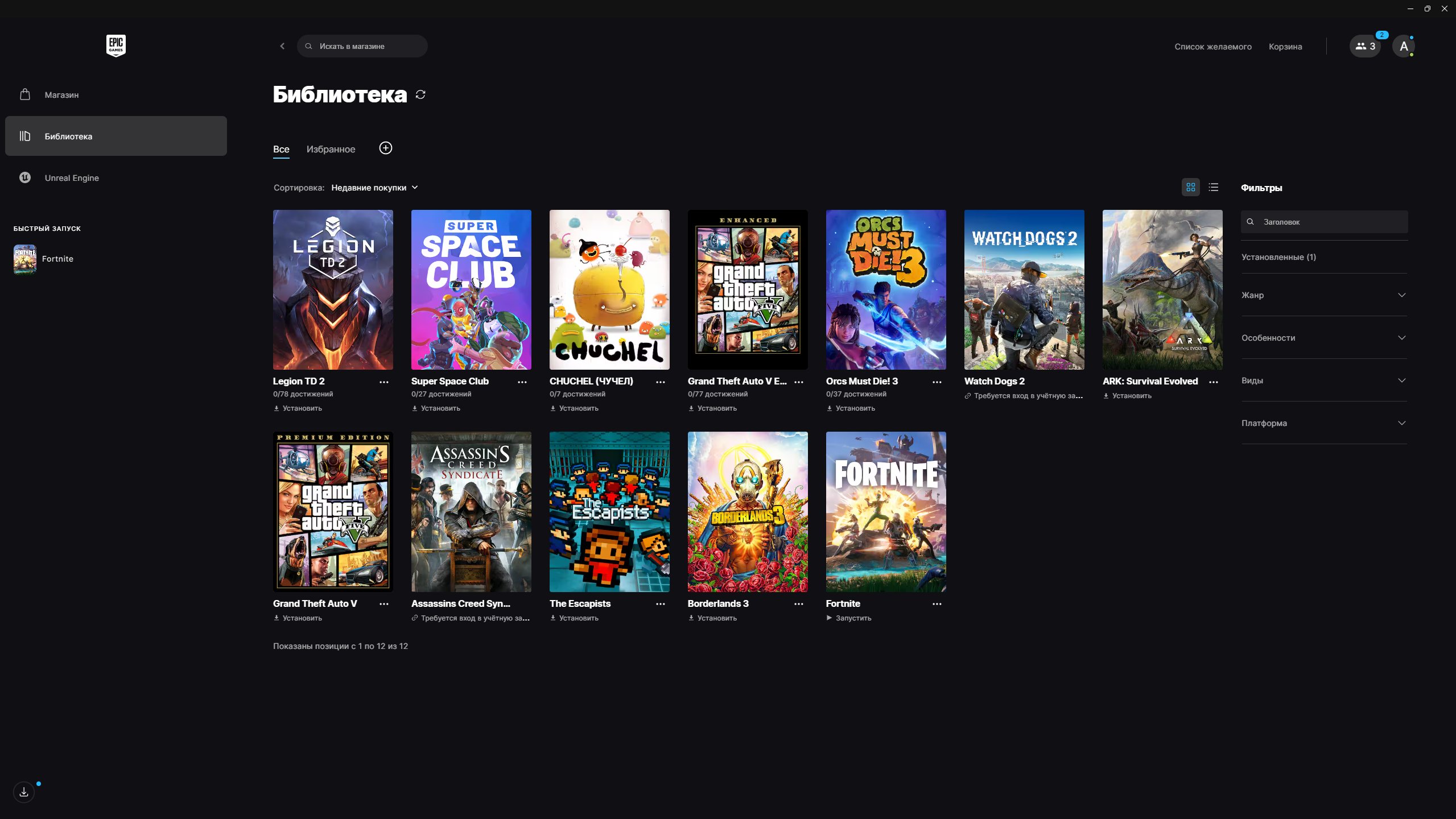The image size is (1456, 819).
Task: Install Super Space Club
Action: 436,408
